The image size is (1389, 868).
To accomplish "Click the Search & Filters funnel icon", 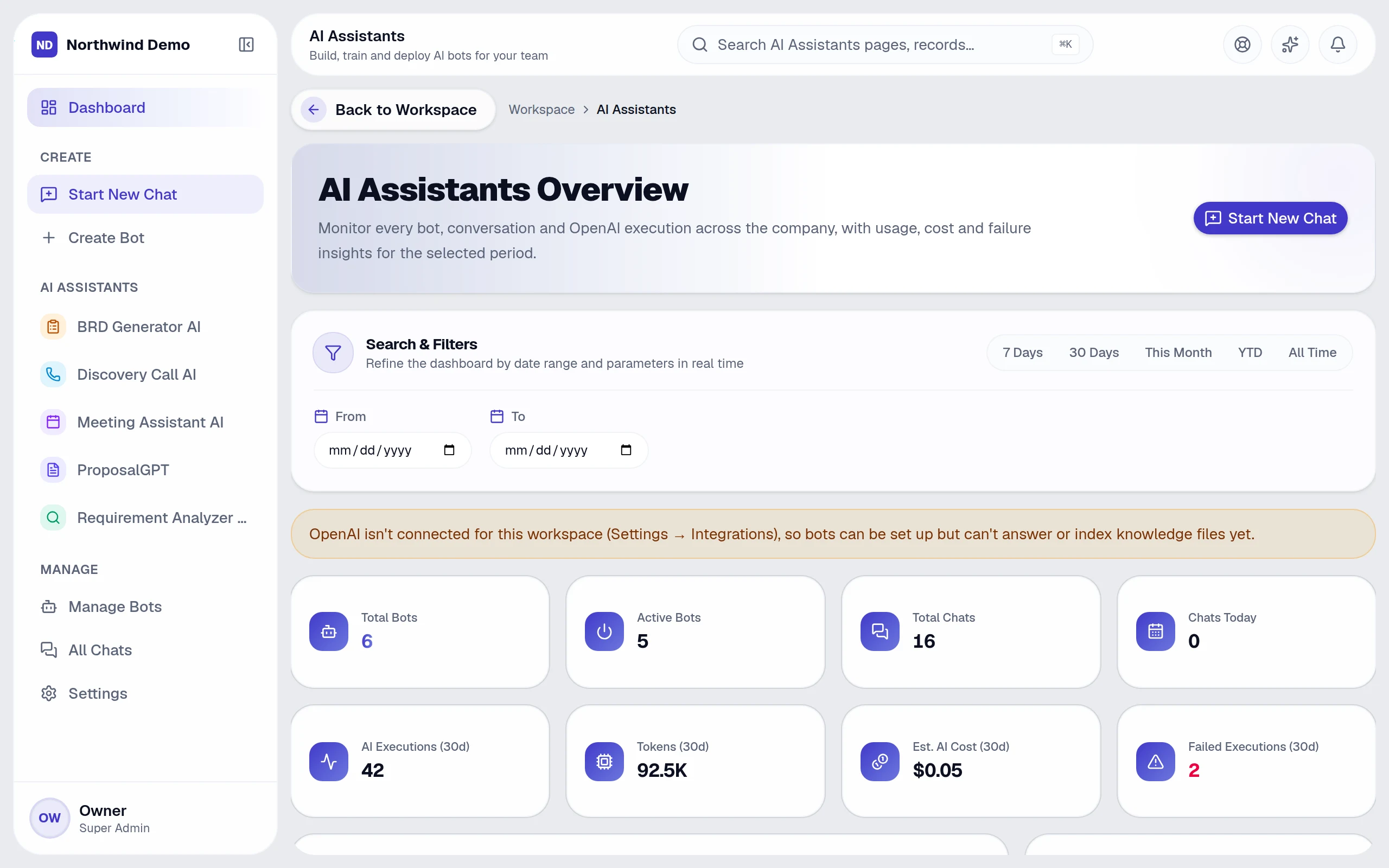I will [x=333, y=353].
